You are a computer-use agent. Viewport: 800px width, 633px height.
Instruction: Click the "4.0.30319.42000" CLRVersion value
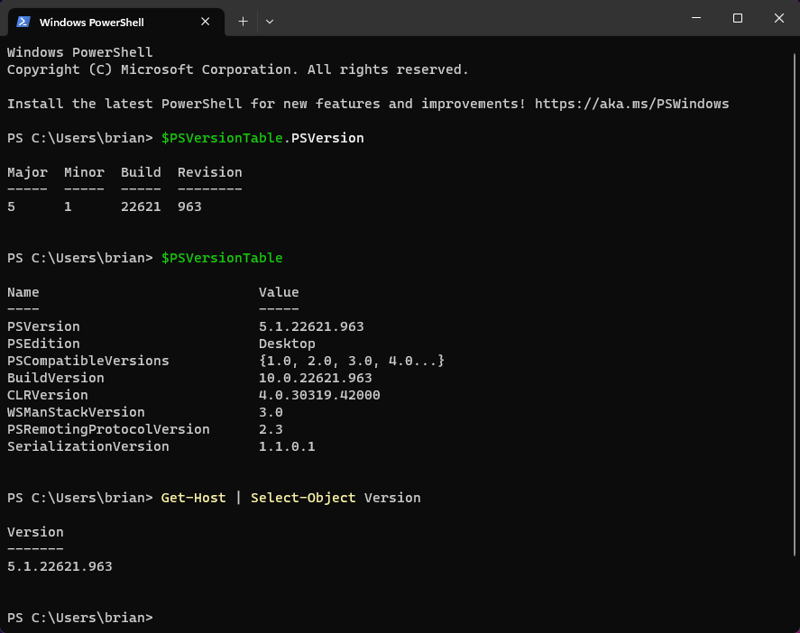coord(319,395)
